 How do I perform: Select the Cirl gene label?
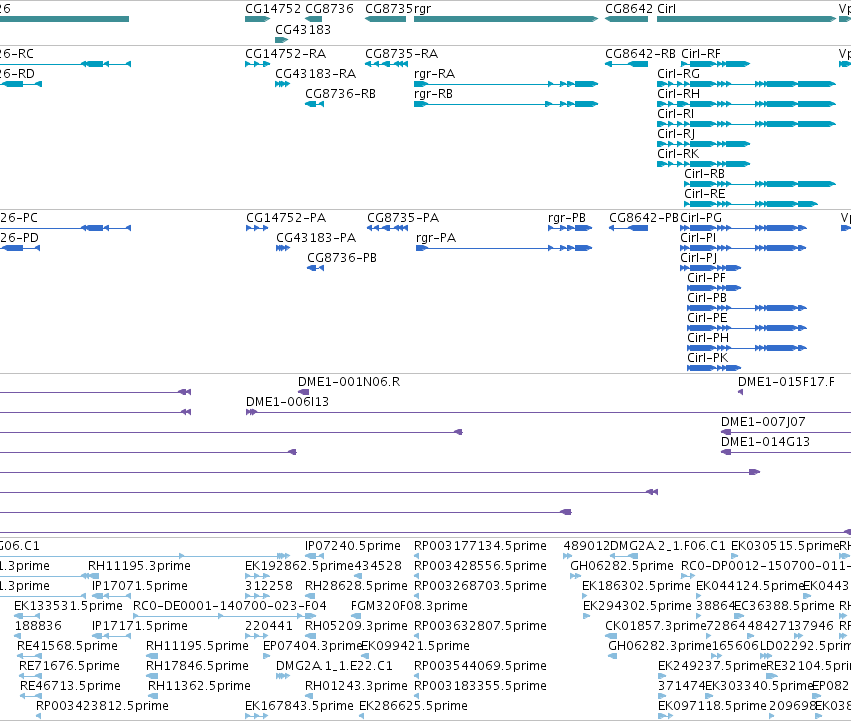click(x=666, y=9)
